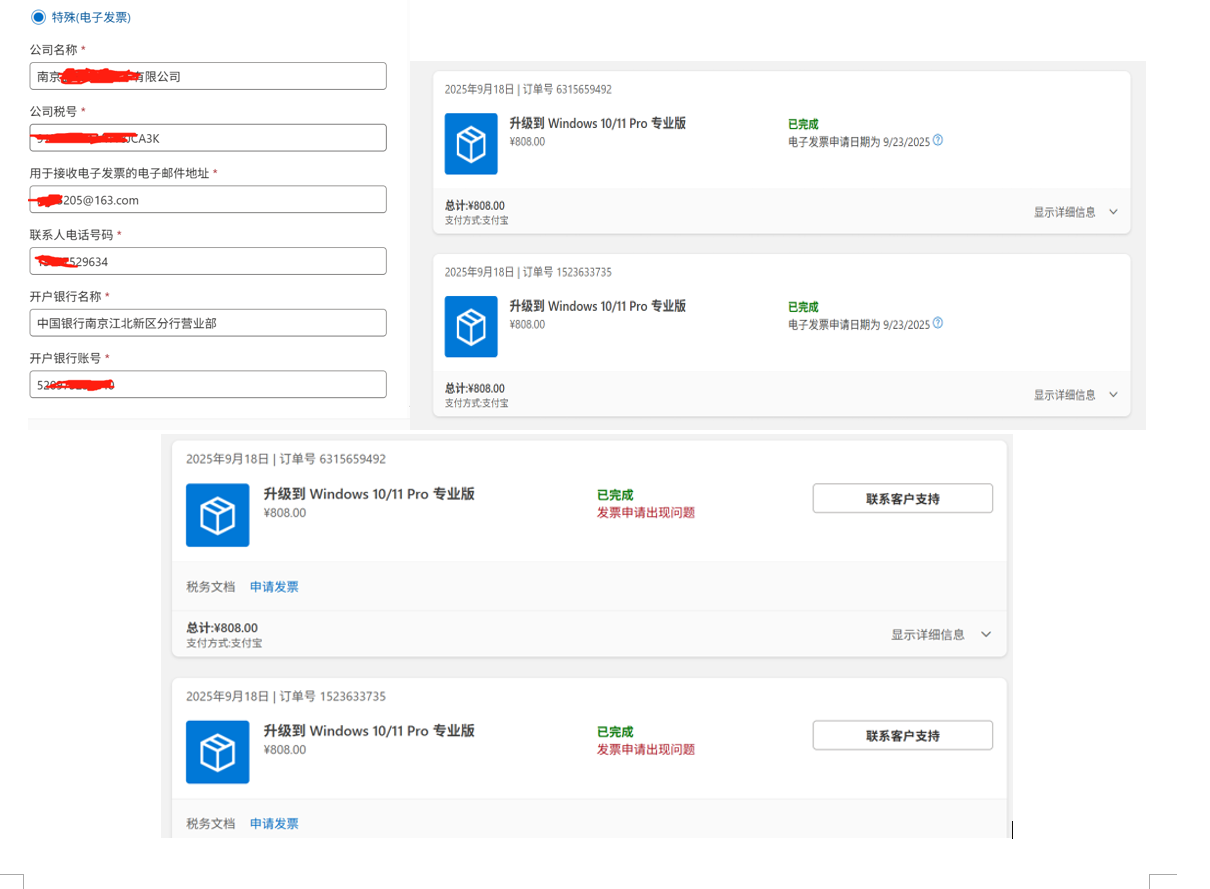Click the 税务文档 label under order 1523633735
The image size is (1210, 889).
pos(210,824)
